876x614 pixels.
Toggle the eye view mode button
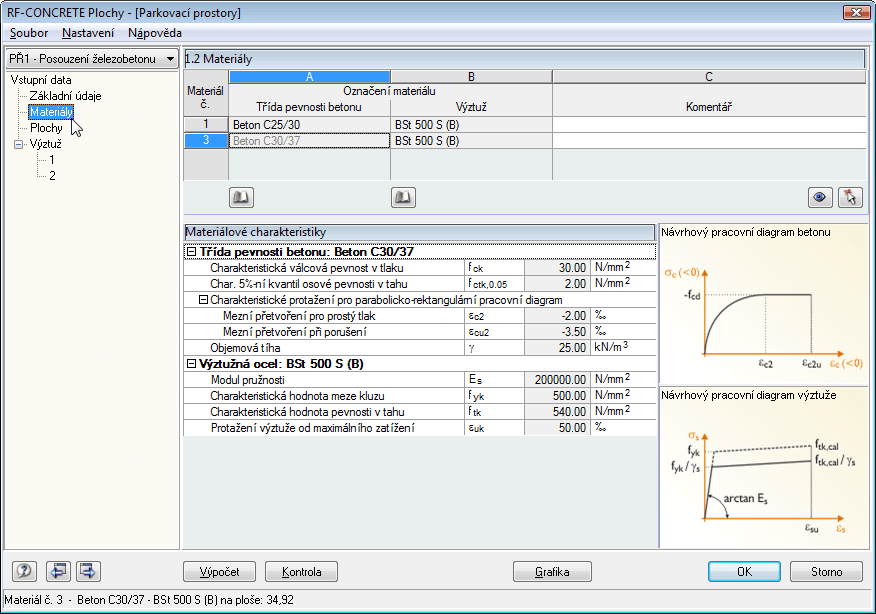(x=820, y=197)
